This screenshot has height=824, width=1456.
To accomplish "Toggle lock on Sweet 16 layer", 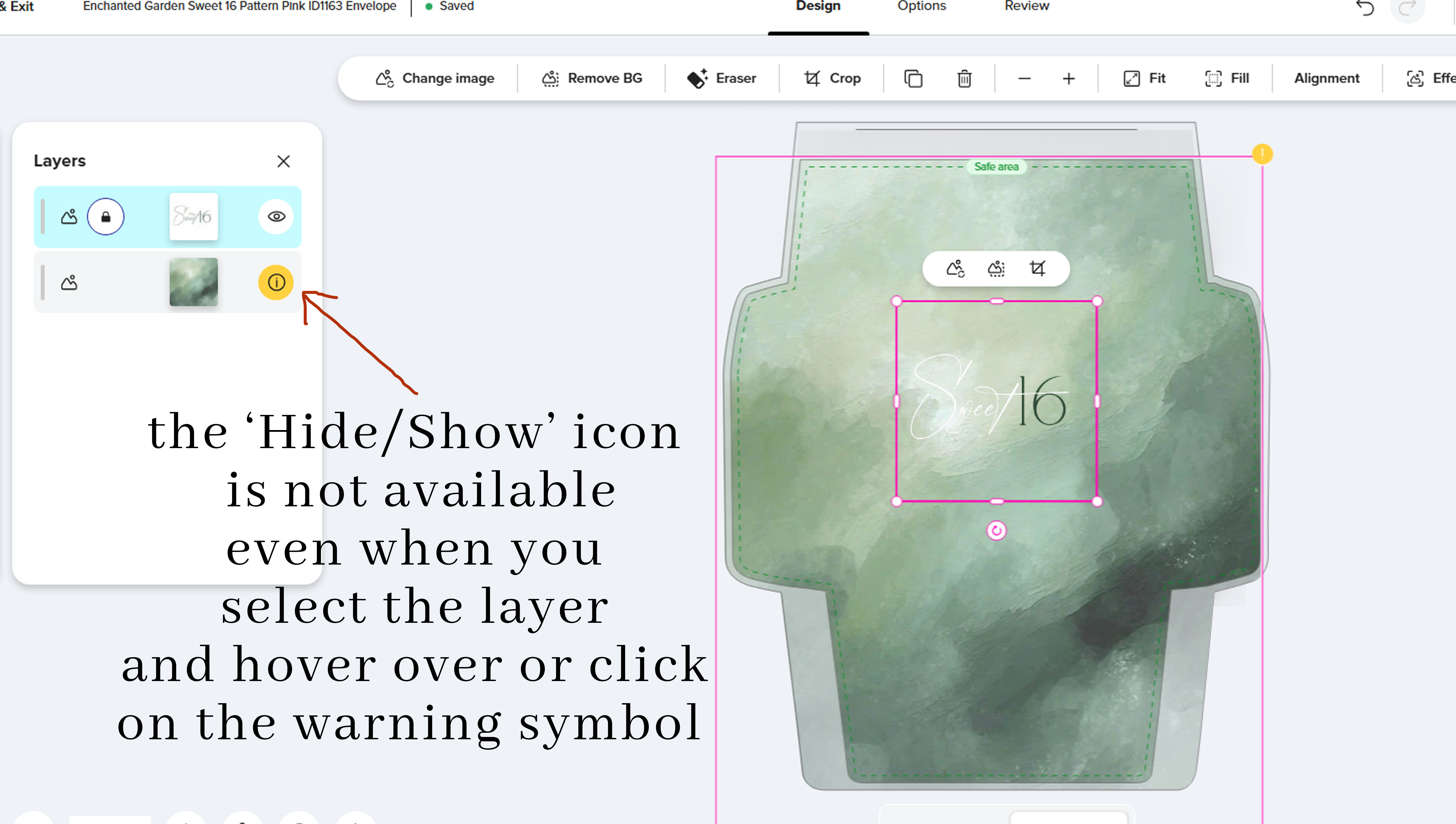I will [106, 217].
